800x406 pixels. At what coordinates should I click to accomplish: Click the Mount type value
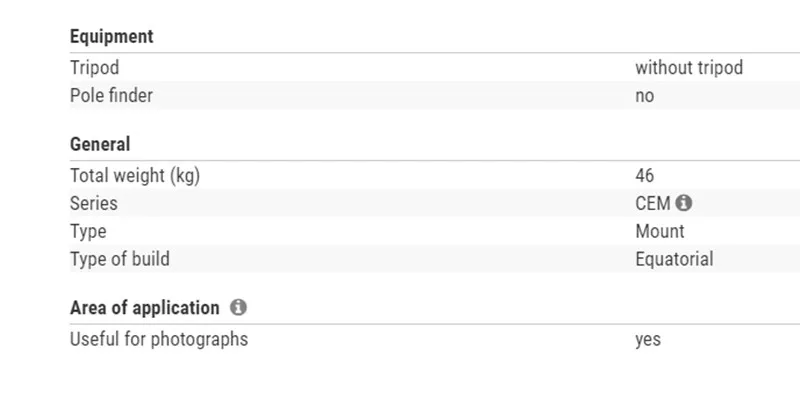pos(660,231)
